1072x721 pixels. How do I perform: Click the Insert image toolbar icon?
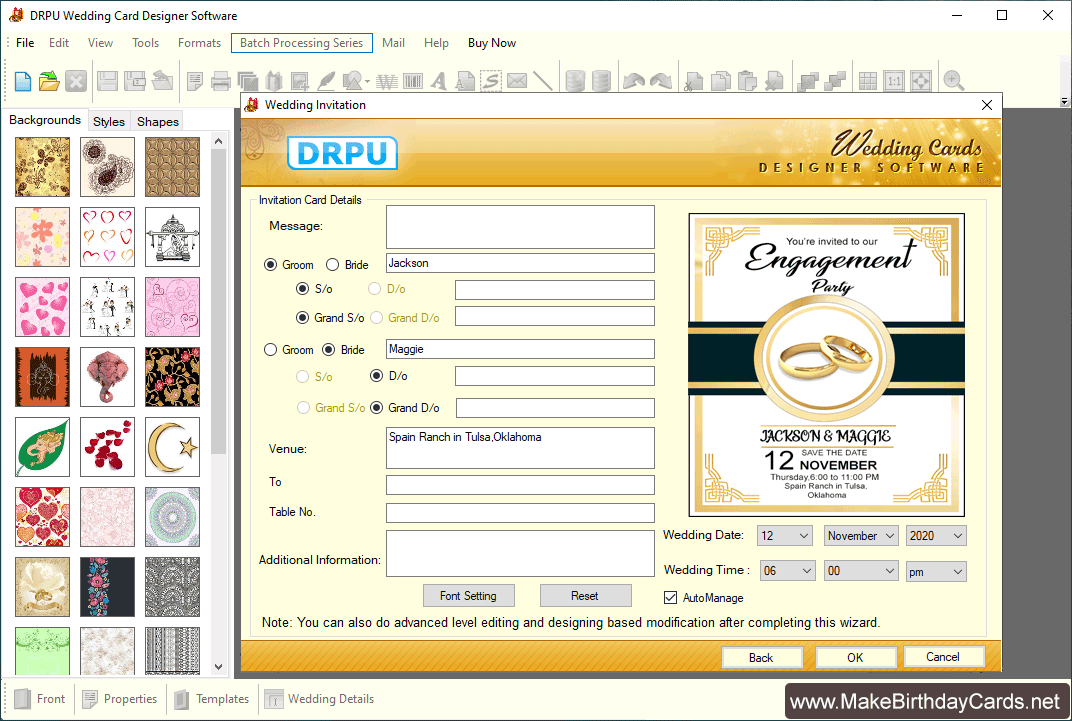pyautogui.click(x=299, y=81)
